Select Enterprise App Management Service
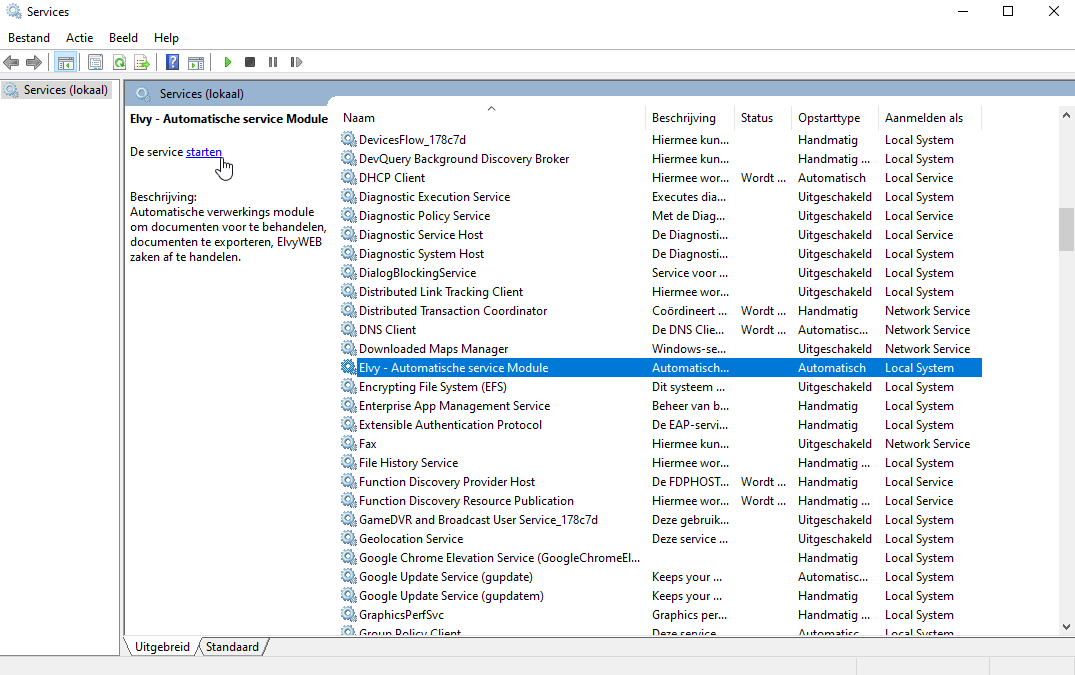The height and width of the screenshot is (675, 1075). coord(661,406)
